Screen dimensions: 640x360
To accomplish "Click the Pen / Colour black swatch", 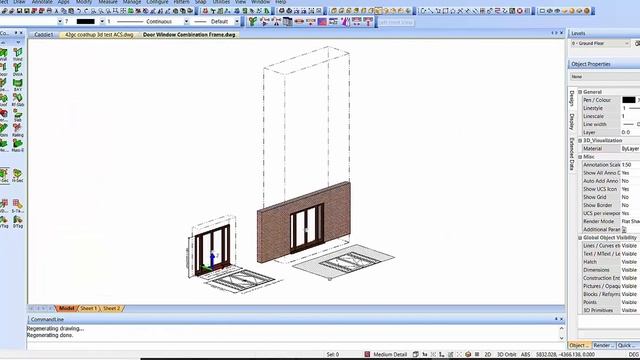I will click(628, 100).
